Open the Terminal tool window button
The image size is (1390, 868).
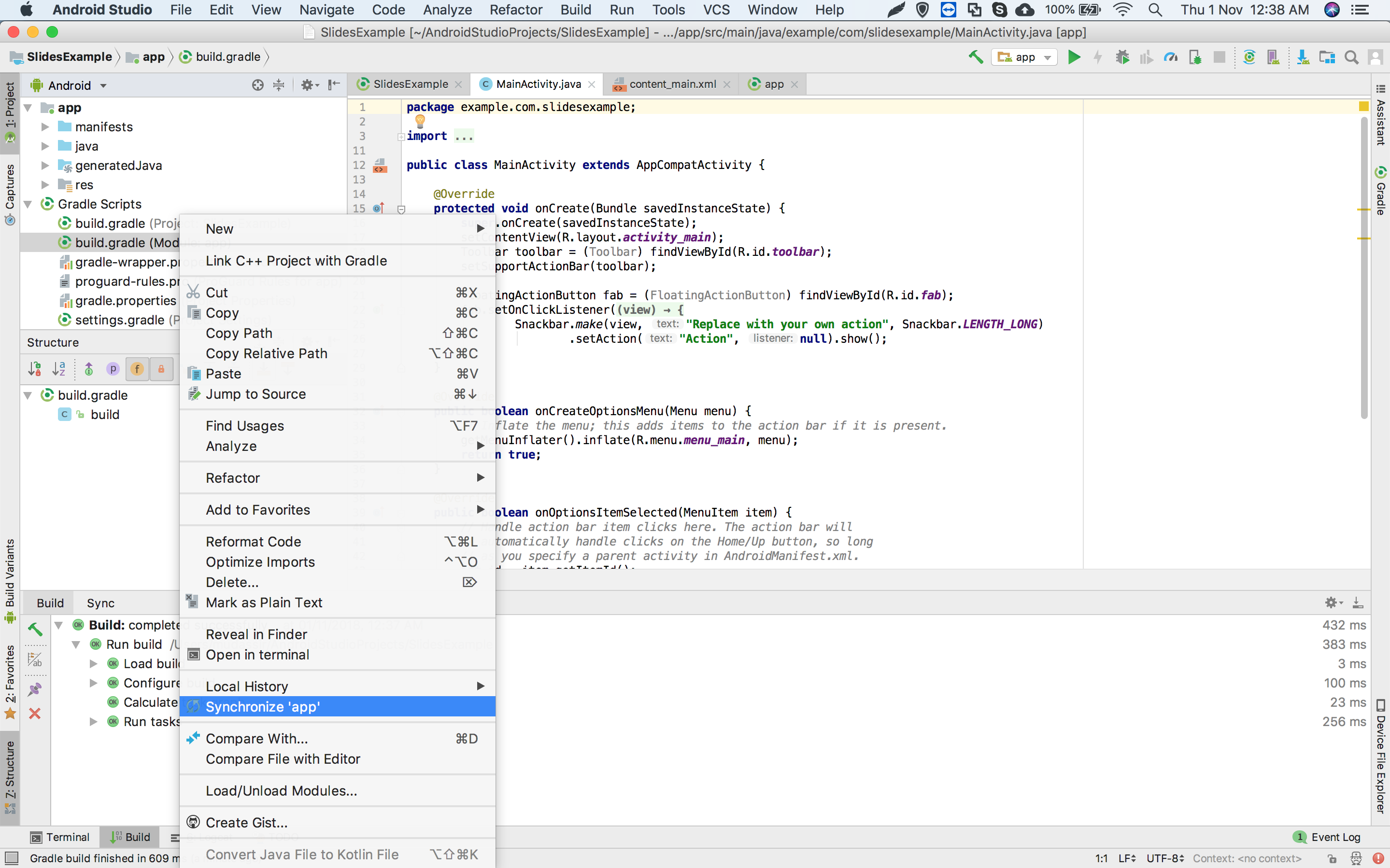[60, 837]
